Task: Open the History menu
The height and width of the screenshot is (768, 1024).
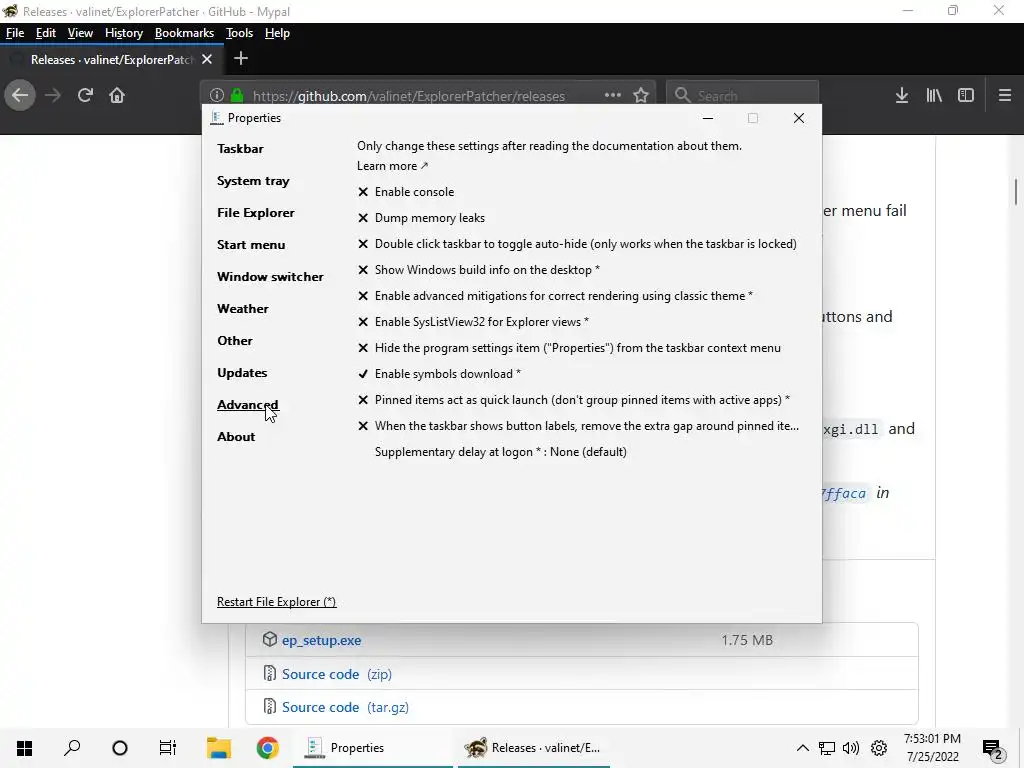Action: pos(124,33)
